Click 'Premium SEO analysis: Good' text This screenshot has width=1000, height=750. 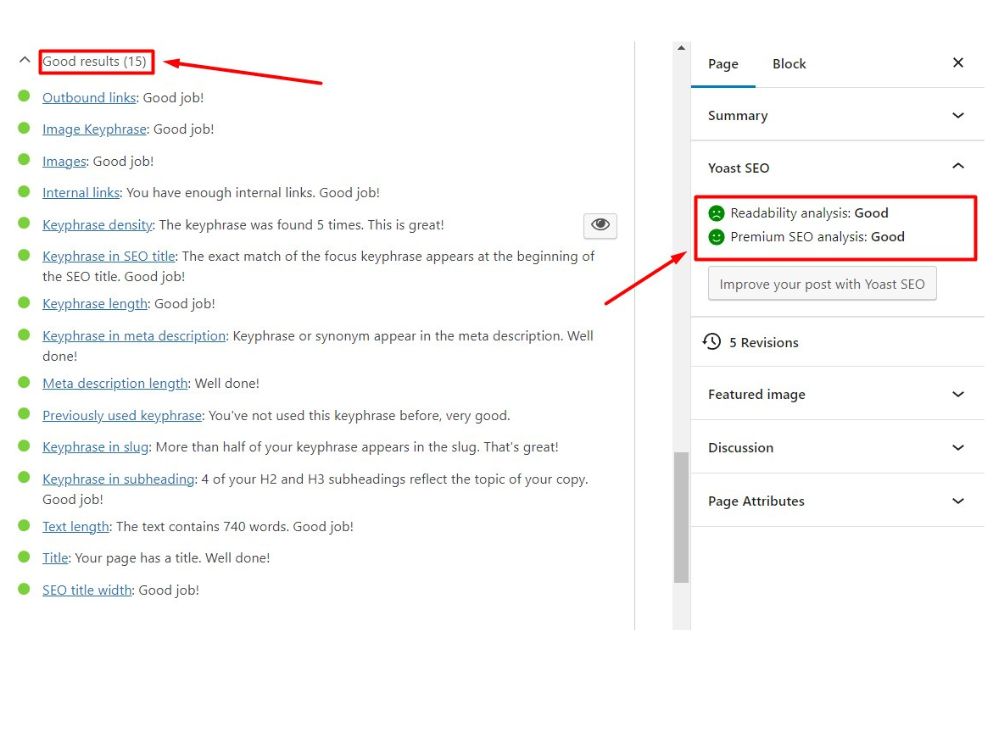pyautogui.click(x=818, y=237)
